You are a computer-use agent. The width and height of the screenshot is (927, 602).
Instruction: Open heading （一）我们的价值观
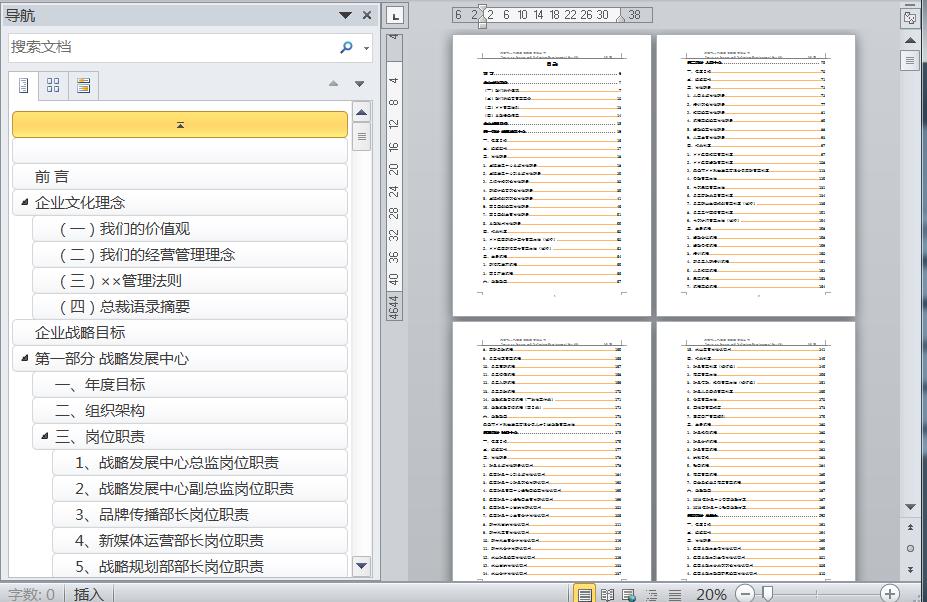pos(190,229)
